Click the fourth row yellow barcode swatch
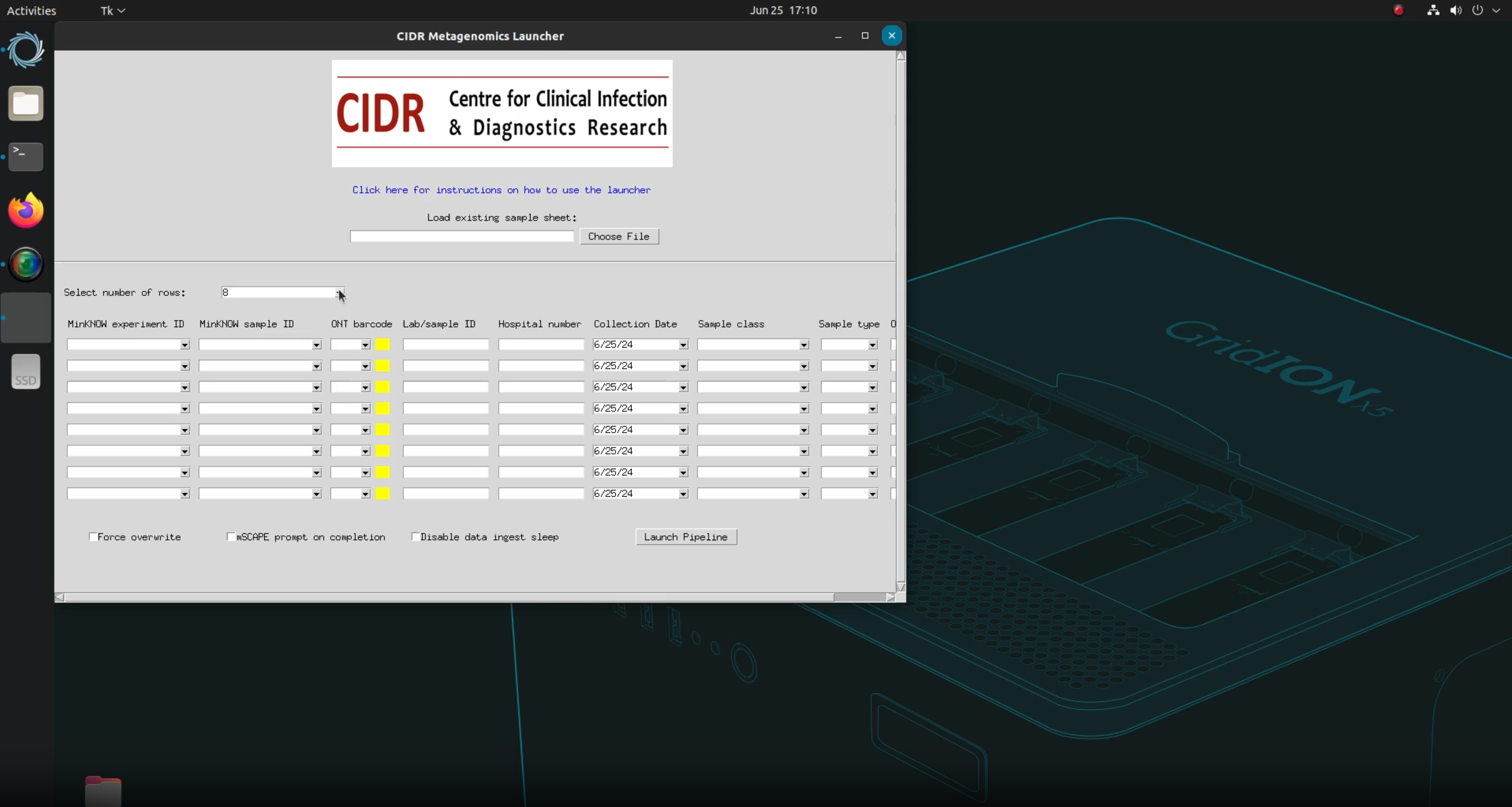Image resolution: width=1512 pixels, height=807 pixels. coord(382,409)
